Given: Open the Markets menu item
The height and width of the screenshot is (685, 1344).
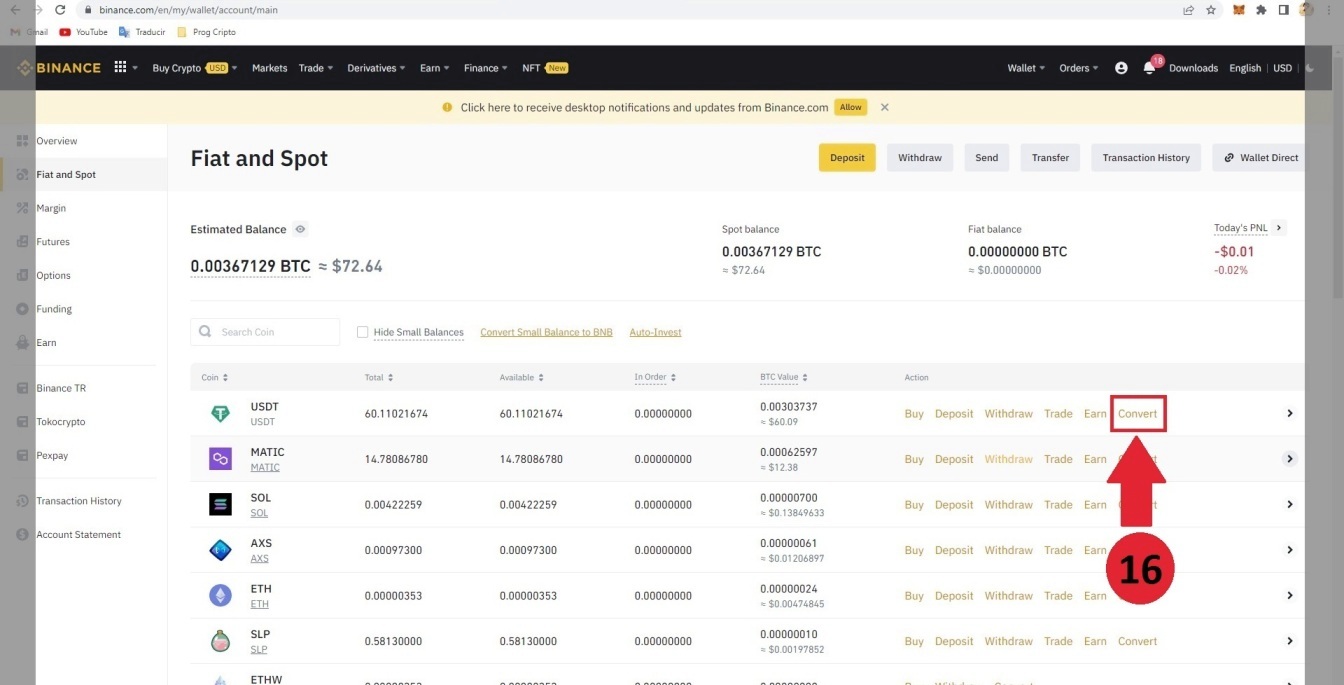Looking at the screenshot, I should [x=269, y=68].
